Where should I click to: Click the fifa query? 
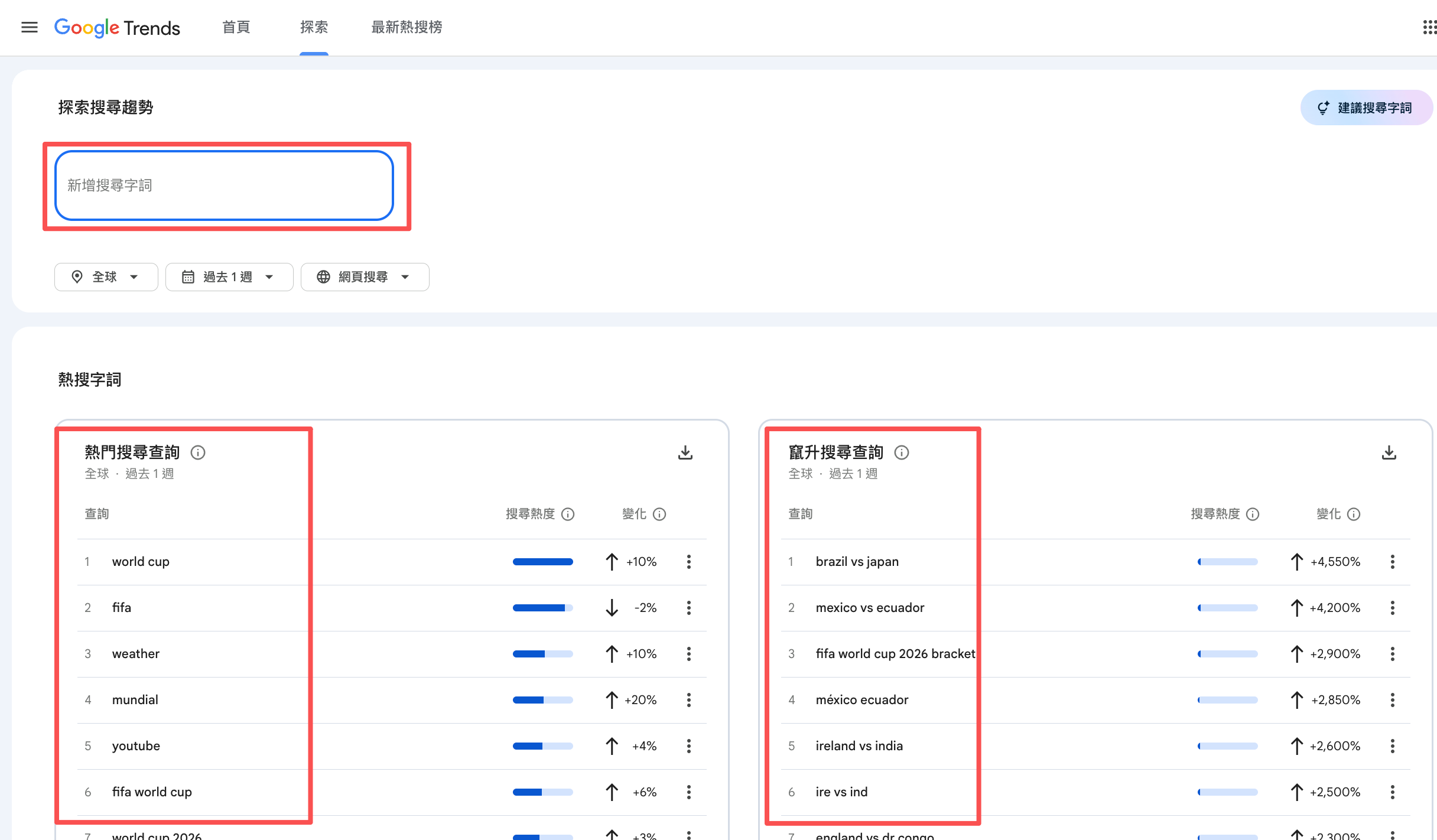point(122,608)
